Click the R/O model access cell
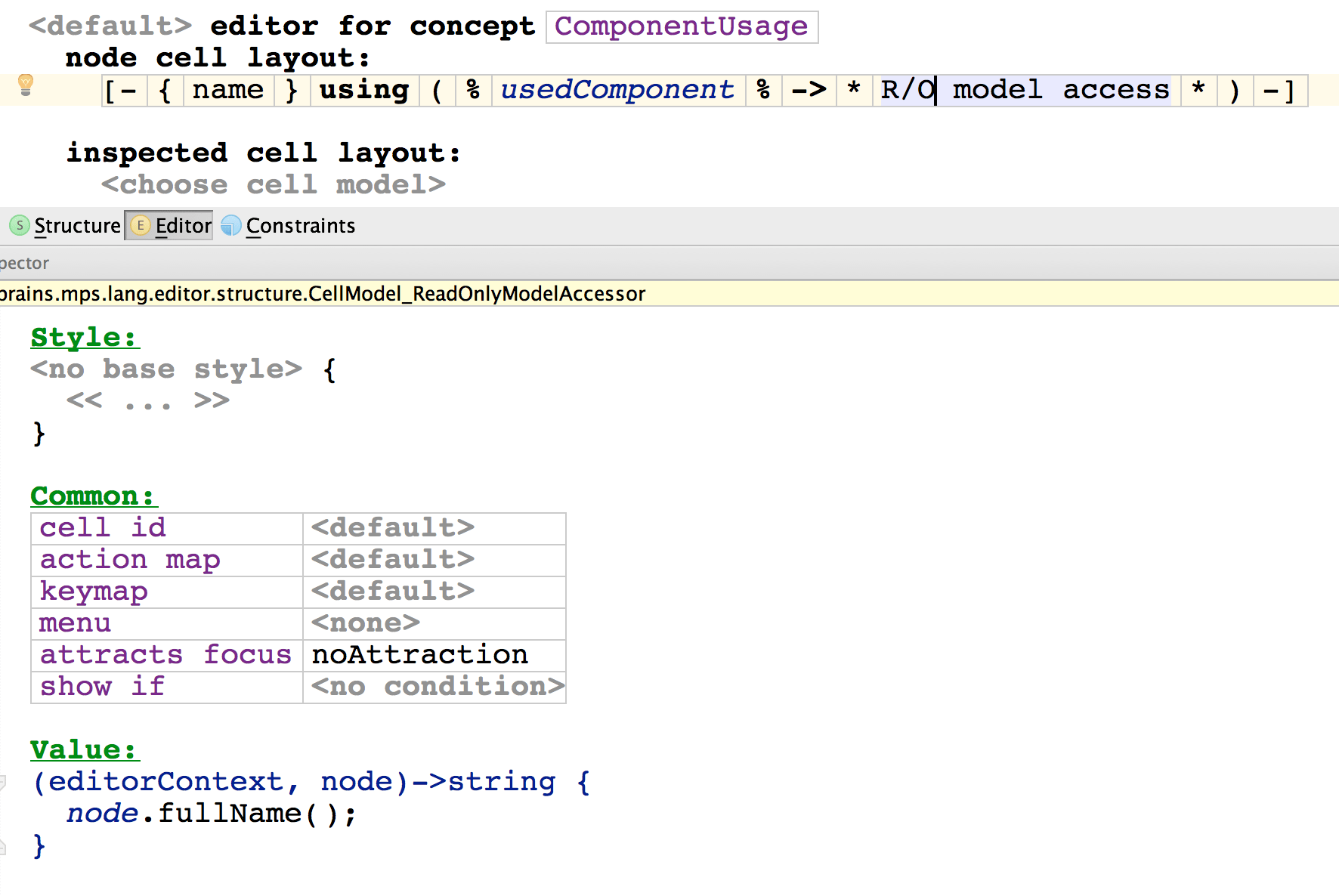 click(x=1025, y=91)
